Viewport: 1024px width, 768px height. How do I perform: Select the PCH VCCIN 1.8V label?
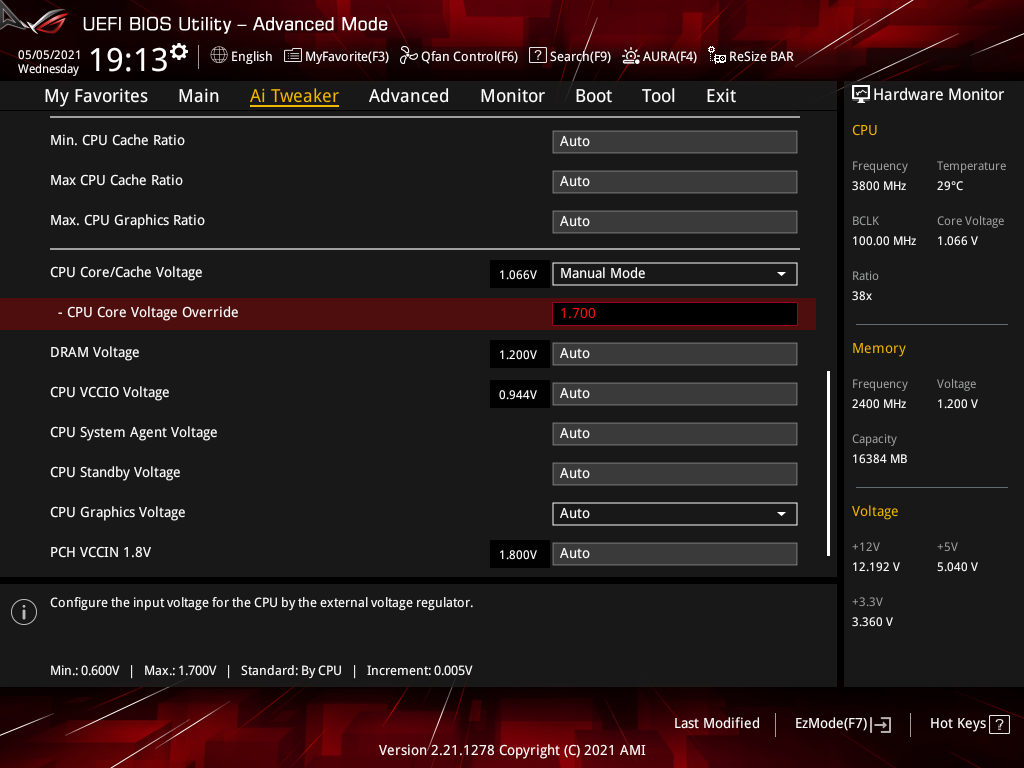click(x=101, y=552)
